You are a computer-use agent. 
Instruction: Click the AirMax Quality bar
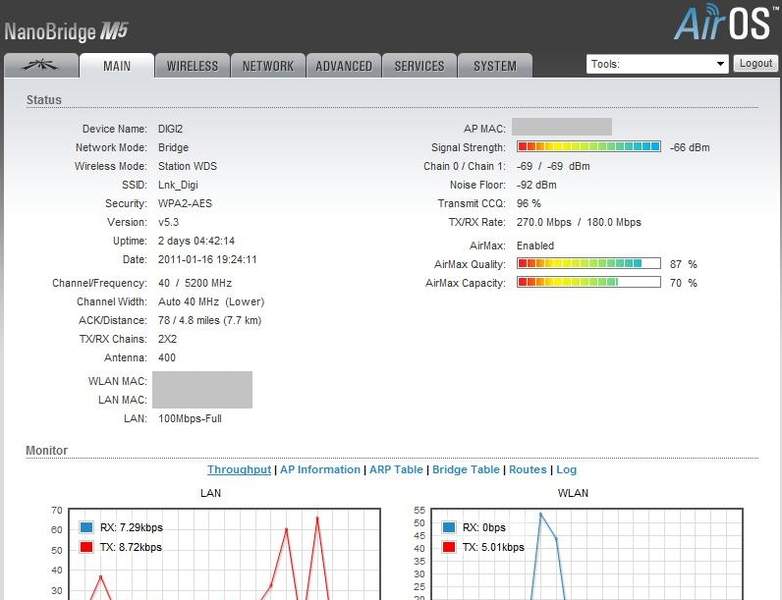coord(588,263)
